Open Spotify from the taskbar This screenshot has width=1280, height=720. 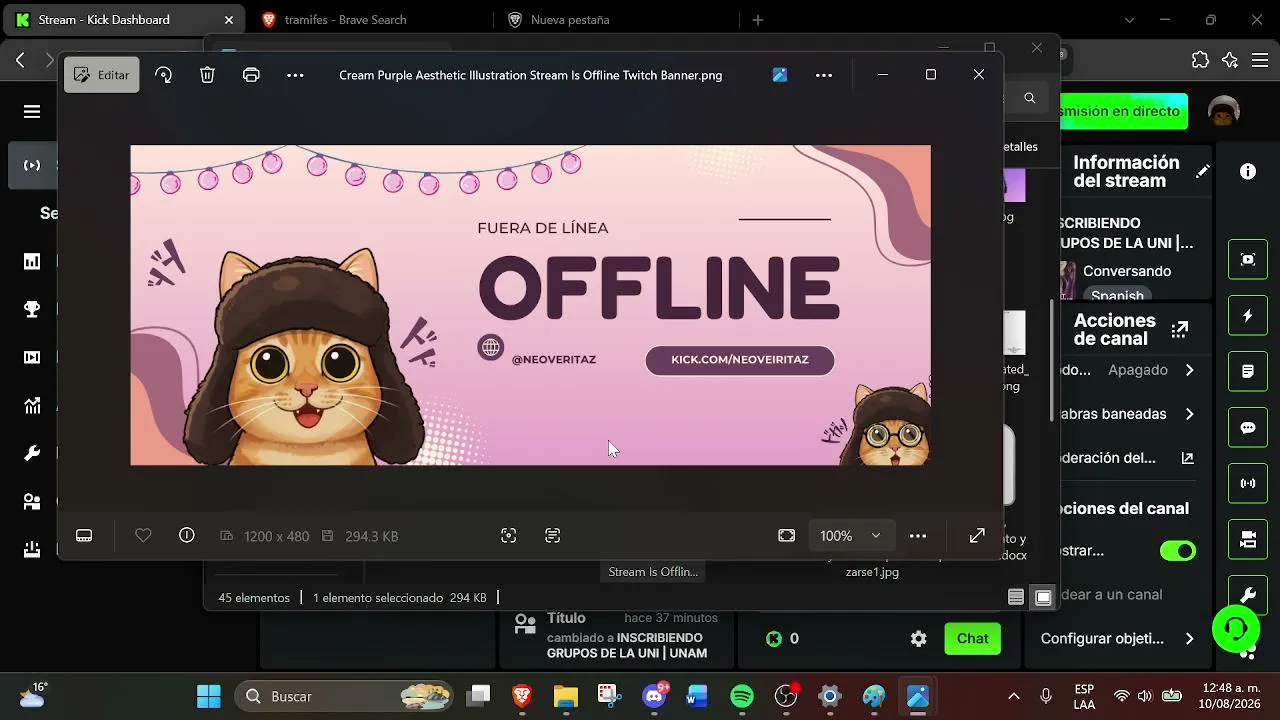coord(742,696)
